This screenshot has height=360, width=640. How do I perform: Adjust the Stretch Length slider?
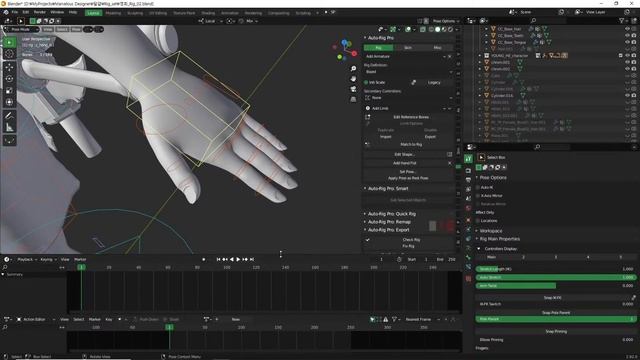point(556,269)
